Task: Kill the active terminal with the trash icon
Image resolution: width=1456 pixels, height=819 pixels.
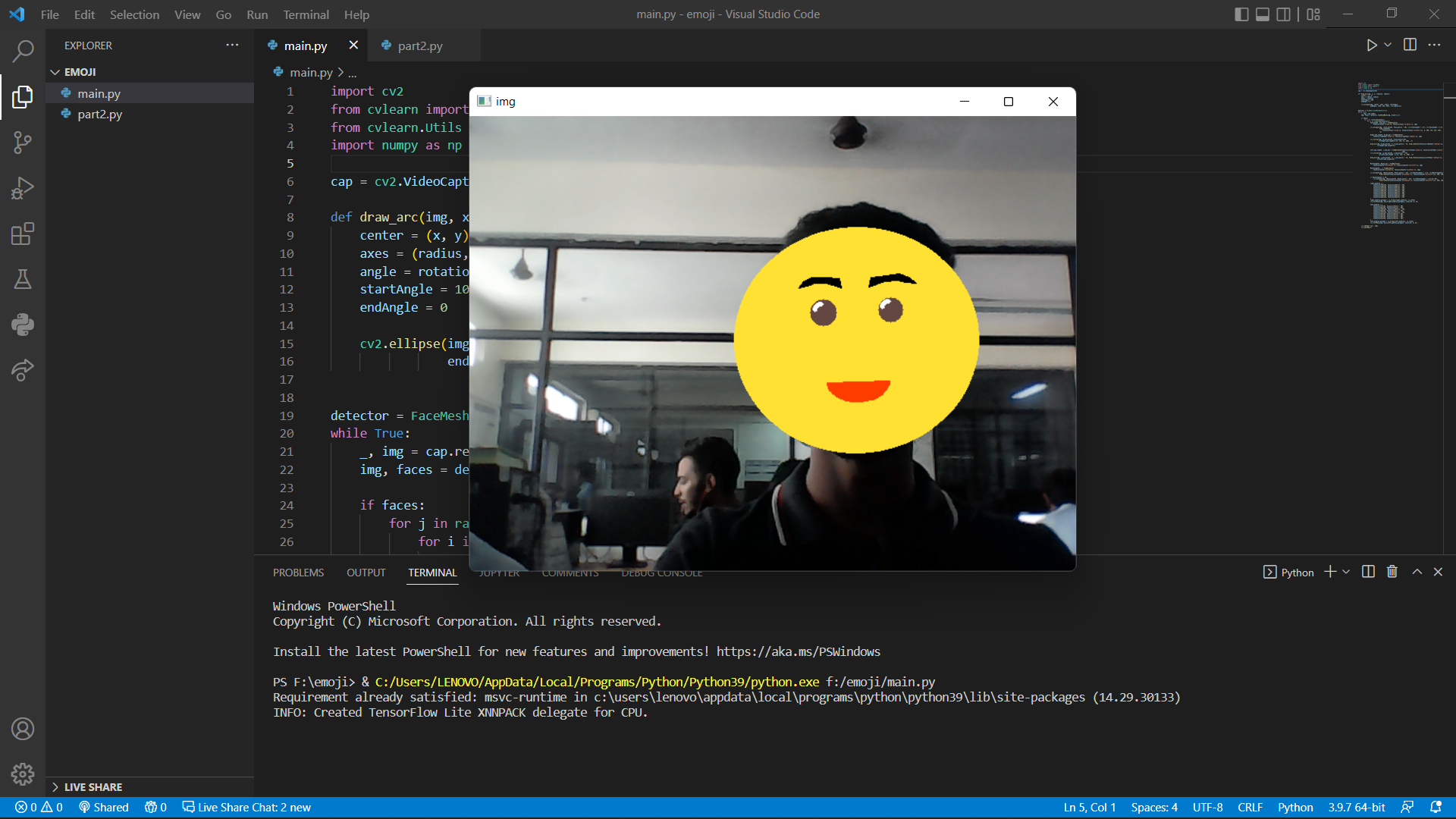Action: (1392, 572)
